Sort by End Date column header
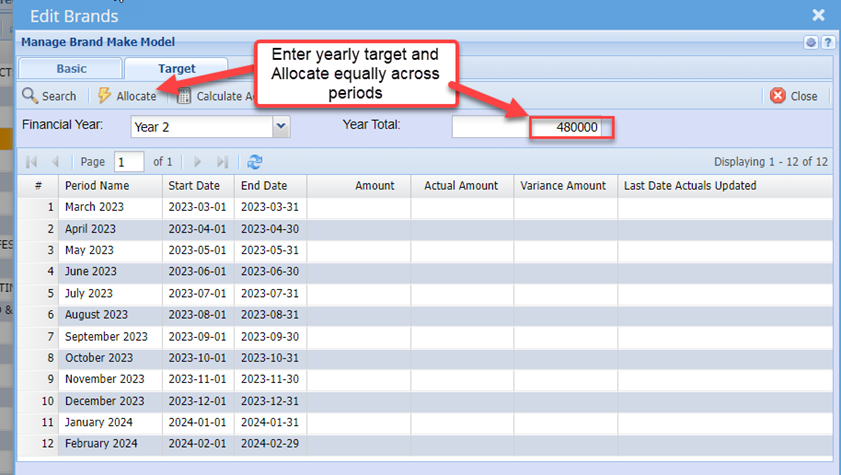This screenshot has width=841, height=475. [270, 185]
